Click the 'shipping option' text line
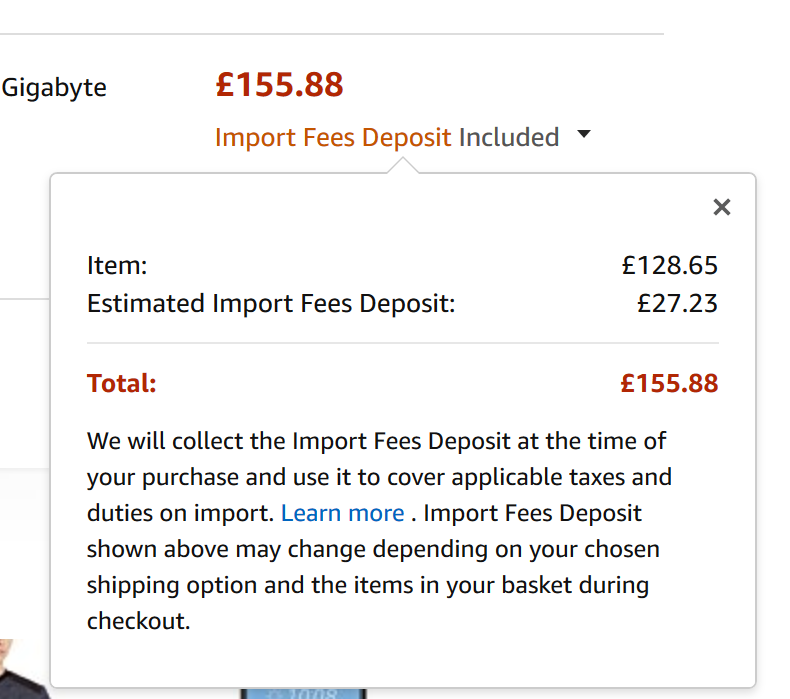The image size is (790, 699). [x=367, y=585]
